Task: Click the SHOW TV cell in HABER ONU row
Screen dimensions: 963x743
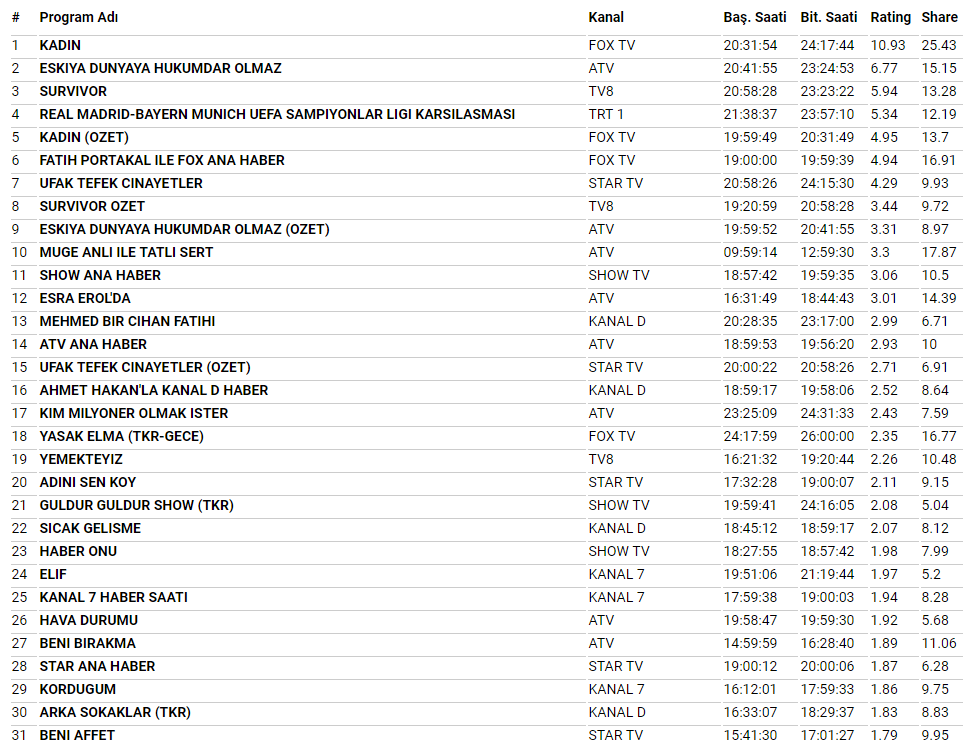Action: (x=618, y=552)
